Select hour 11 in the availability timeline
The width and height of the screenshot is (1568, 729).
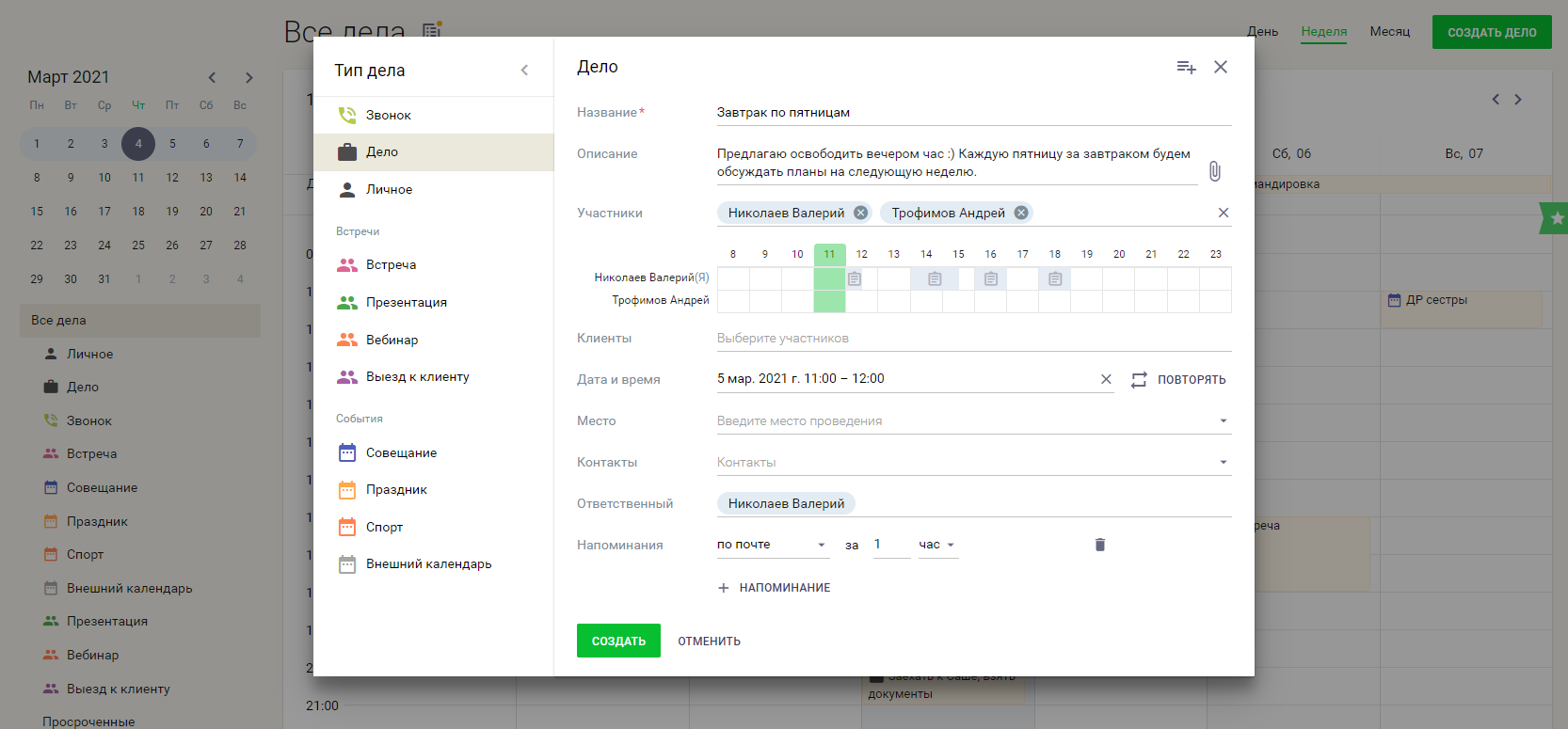coord(829,254)
